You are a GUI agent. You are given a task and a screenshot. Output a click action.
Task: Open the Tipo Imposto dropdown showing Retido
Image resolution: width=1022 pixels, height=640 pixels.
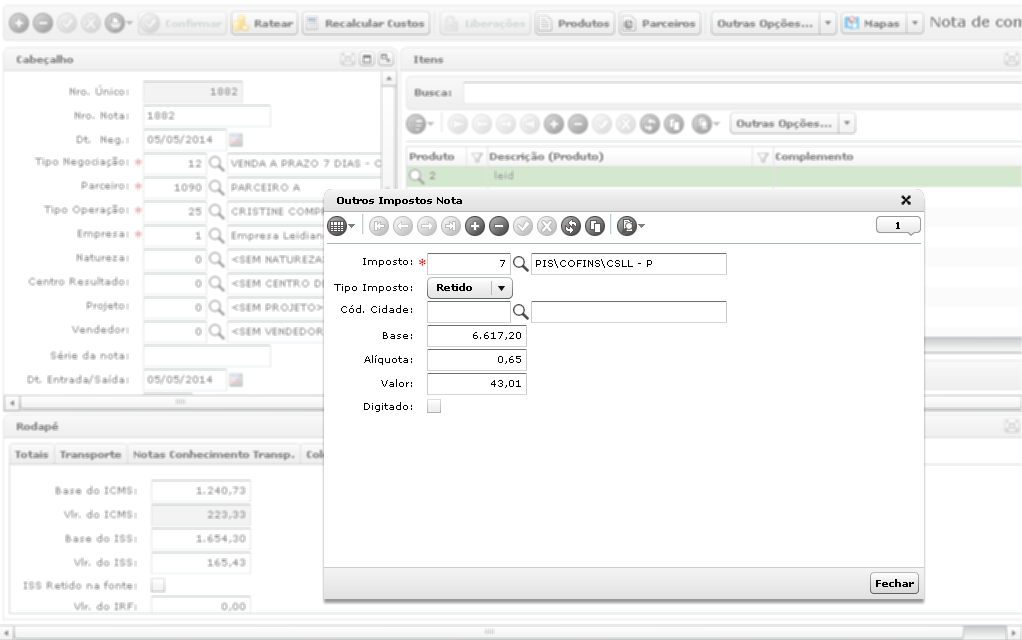pos(469,288)
